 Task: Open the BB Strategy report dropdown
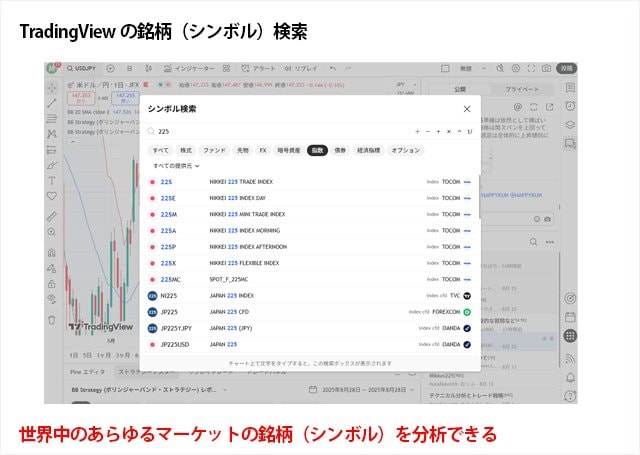(149, 390)
